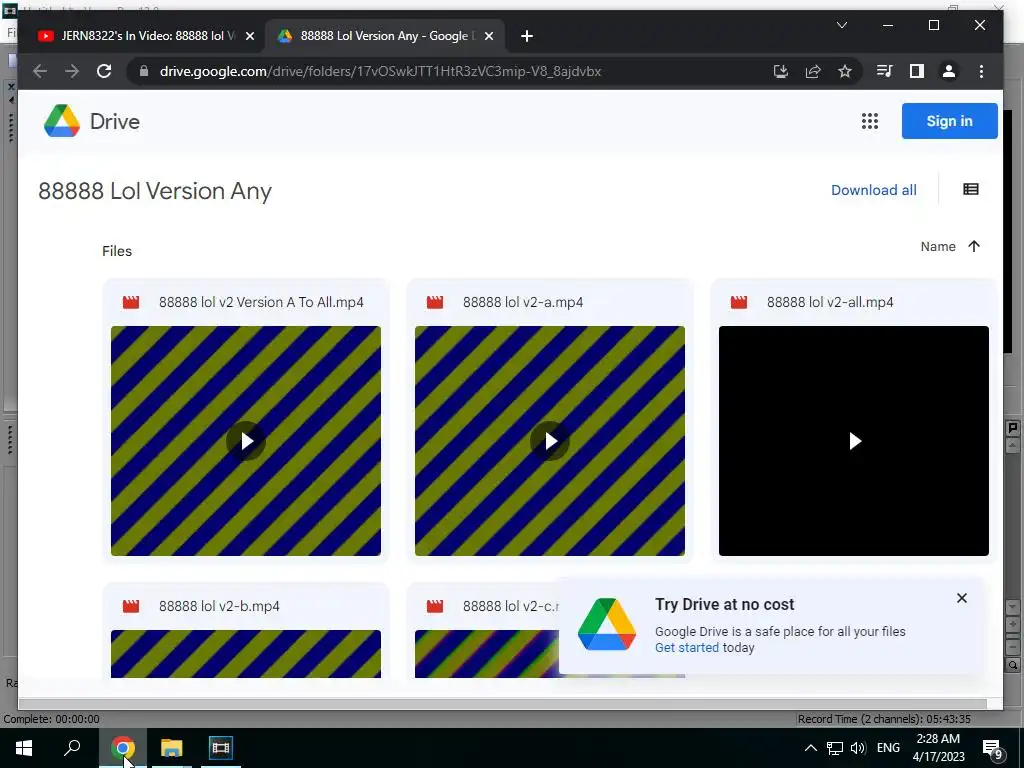Play 88888 lol v2 Version A To All.mp4 thumbnail

(x=246, y=441)
